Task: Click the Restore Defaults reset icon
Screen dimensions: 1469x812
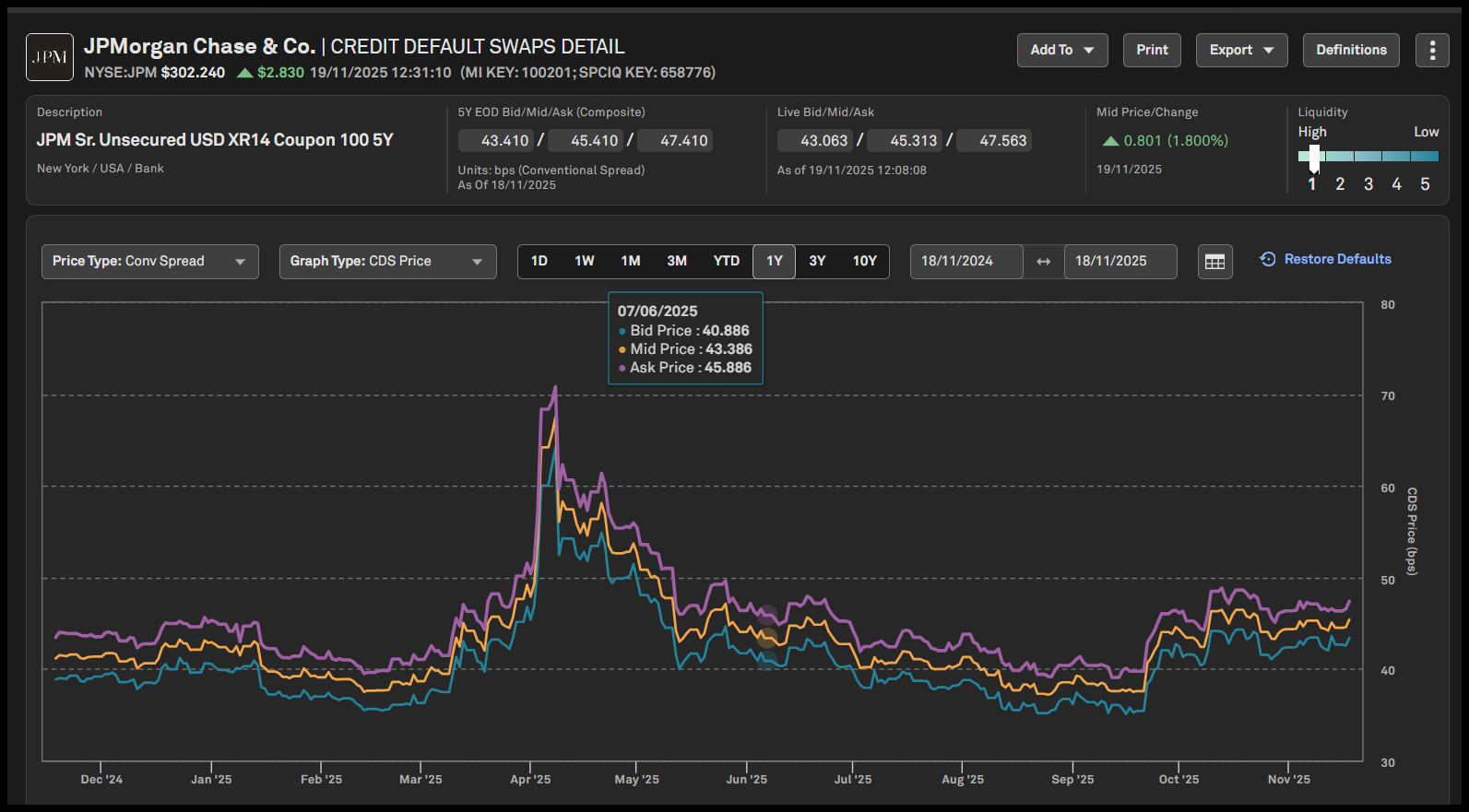Action: [x=1268, y=260]
